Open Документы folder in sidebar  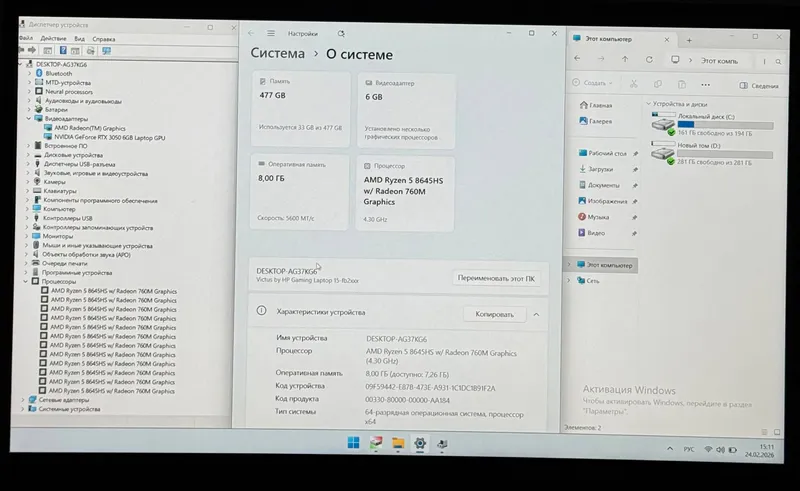coord(599,185)
